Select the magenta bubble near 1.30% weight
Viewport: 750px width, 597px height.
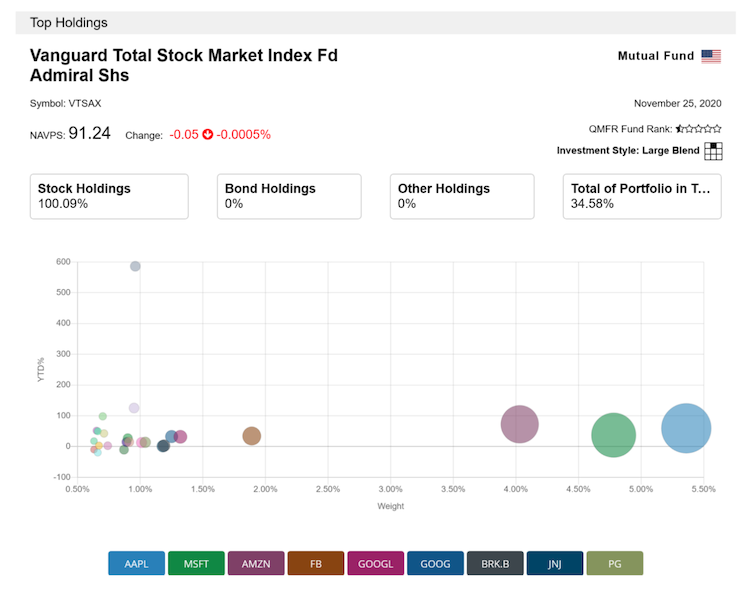(x=180, y=437)
